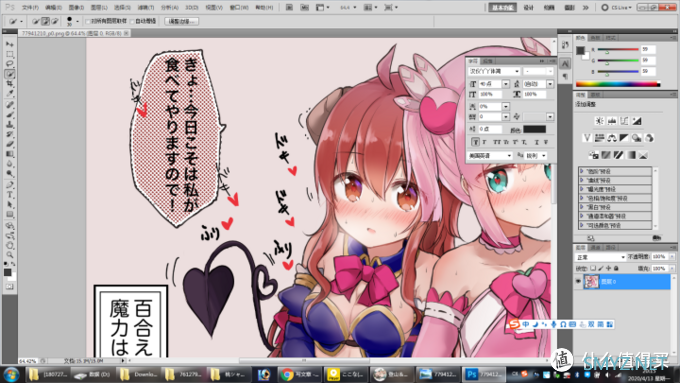Click the Black & White adjustment icon
The height and width of the screenshot is (383, 680).
[x=624, y=138]
